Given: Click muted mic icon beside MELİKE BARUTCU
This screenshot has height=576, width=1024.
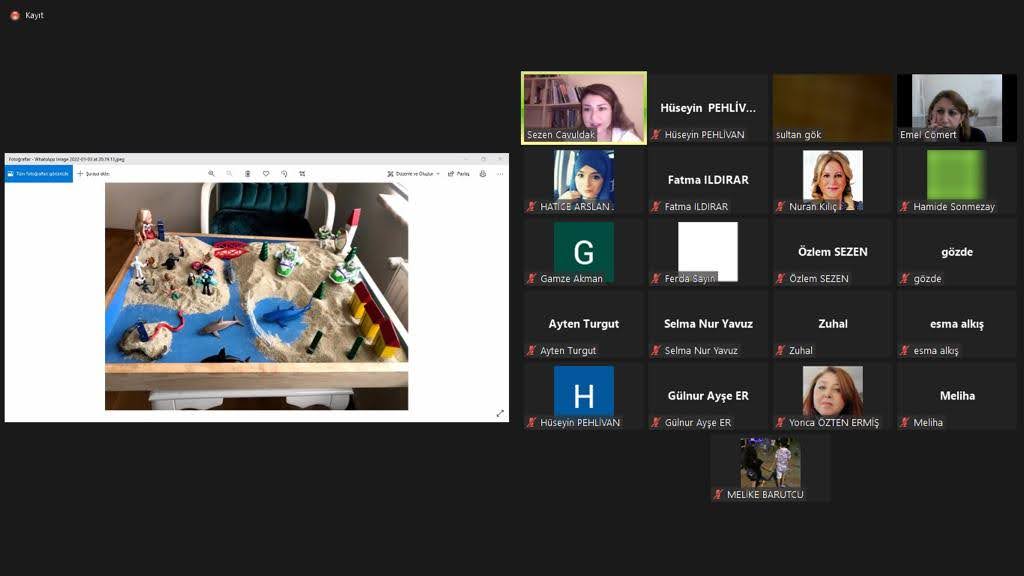Looking at the screenshot, I should [x=718, y=495].
